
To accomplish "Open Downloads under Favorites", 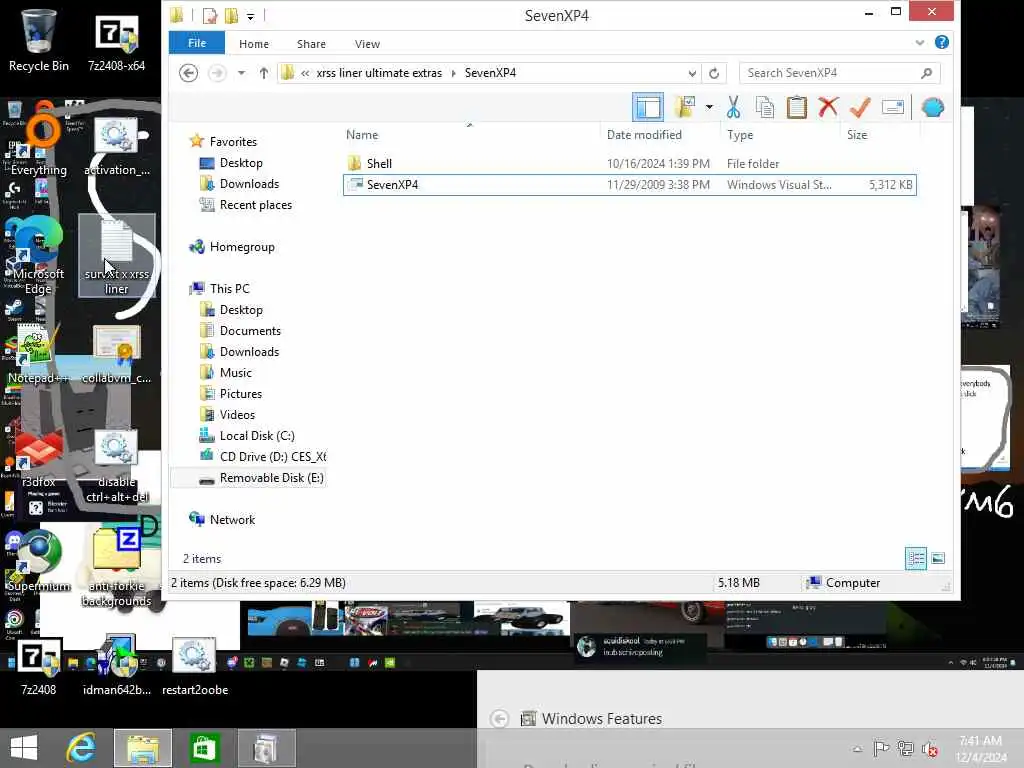I will tap(239, 184).
